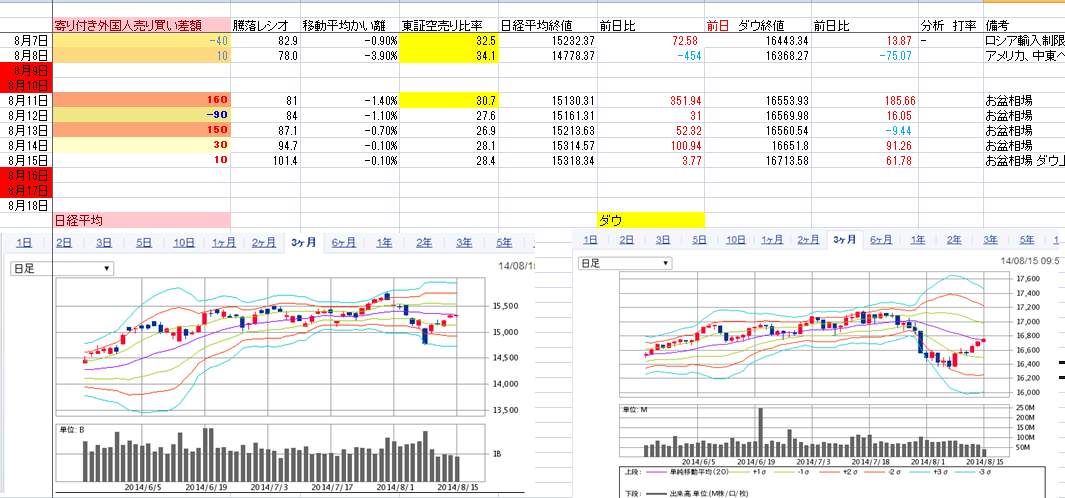Viewport: 1065px width, 498px height.
Task: Click the yellow ダウ label cell
Action: coord(650,219)
